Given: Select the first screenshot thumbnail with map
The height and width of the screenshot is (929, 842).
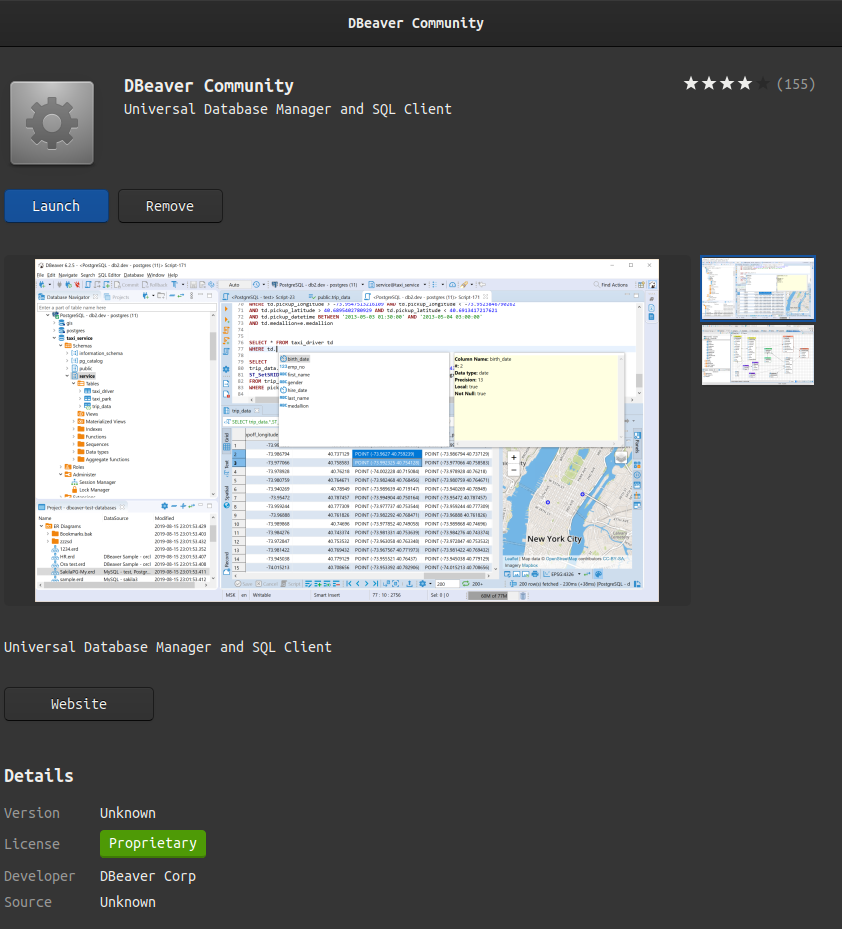Looking at the screenshot, I should tap(758, 289).
